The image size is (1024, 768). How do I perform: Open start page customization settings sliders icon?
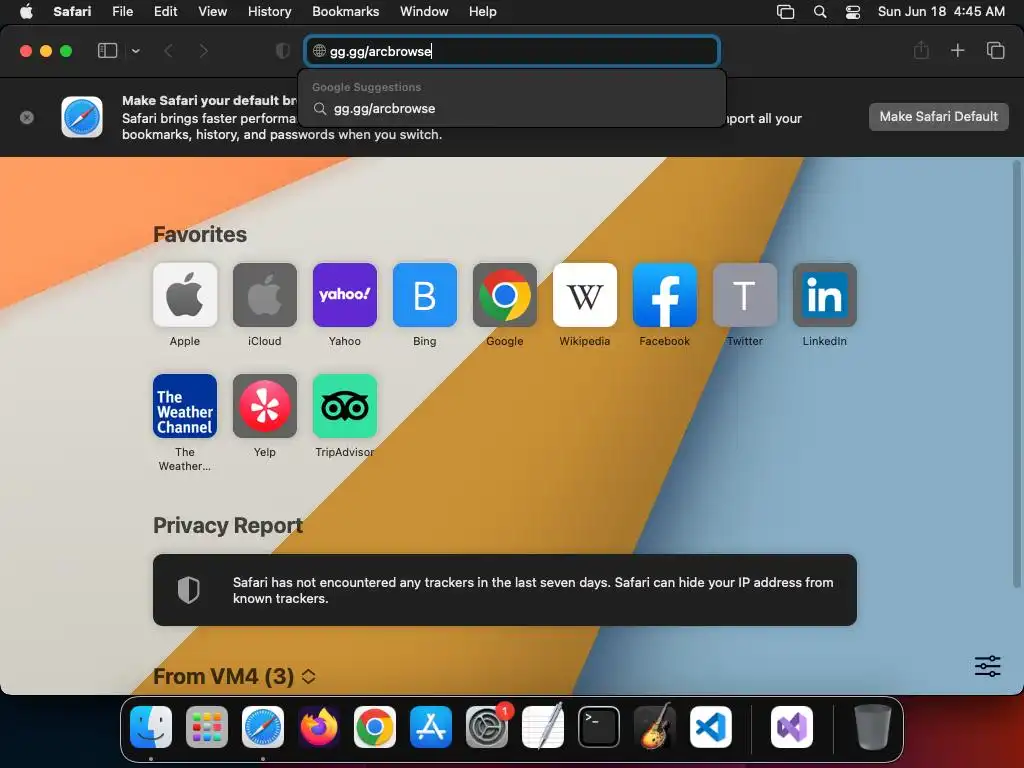pos(987,666)
